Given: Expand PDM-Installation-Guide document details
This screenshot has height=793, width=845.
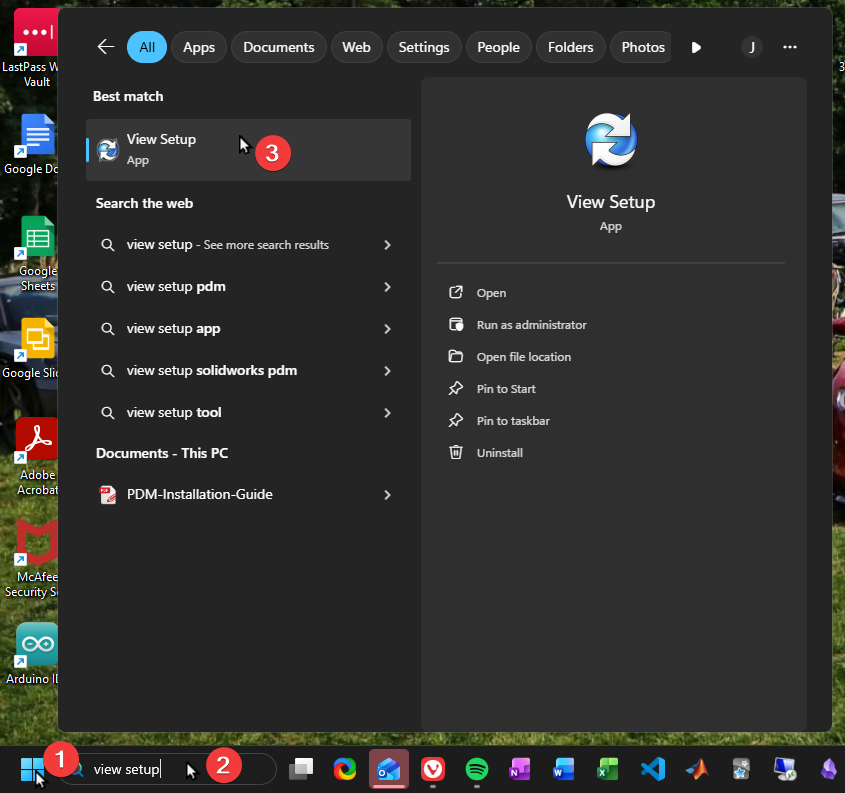Looking at the screenshot, I should pos(387,495).
